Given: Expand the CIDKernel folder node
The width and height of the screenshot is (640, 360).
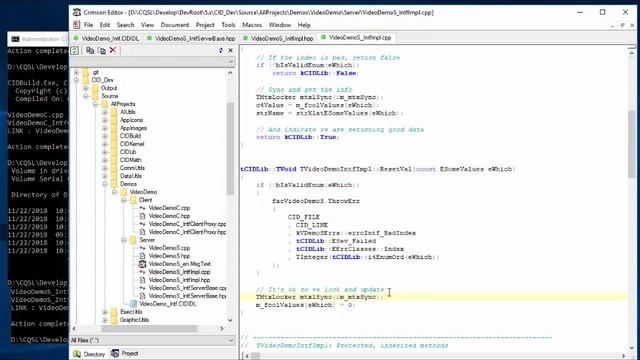Looking at the screenshot, I should coord(105,144).
